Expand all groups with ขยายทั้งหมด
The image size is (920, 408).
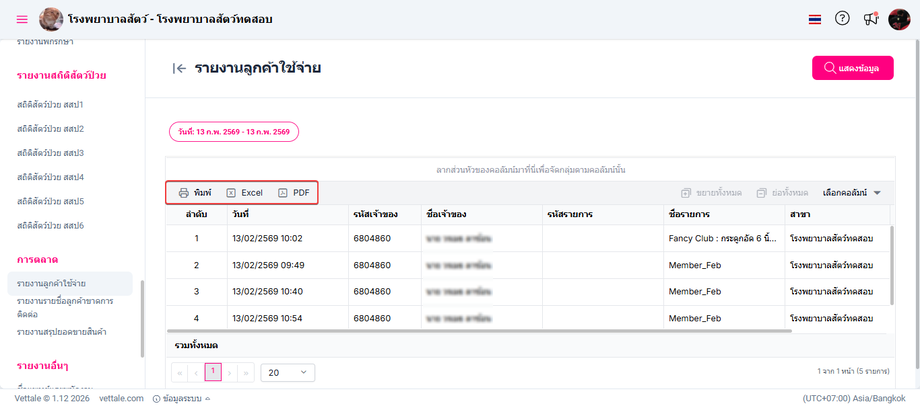pyautogui.click(x=712, y=193)
